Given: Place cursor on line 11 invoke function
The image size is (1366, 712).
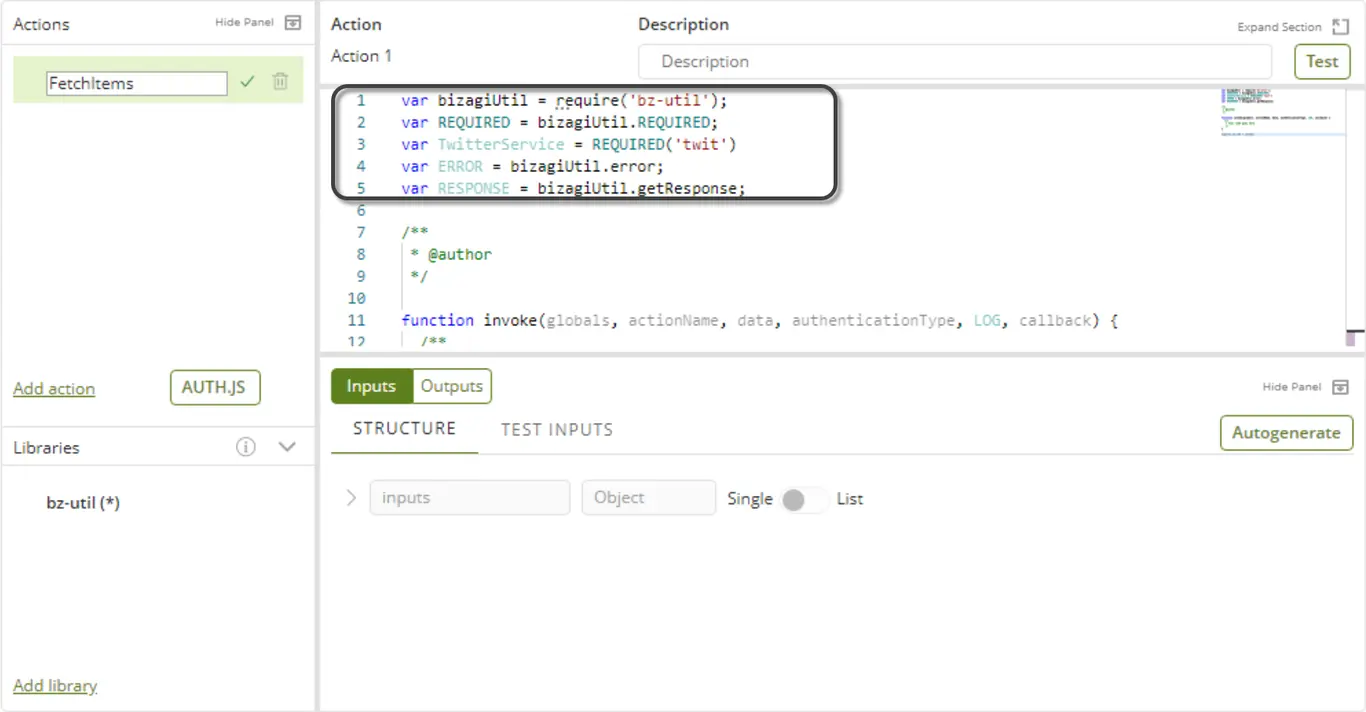Looking at the screenshot, I should pos(759,320).
